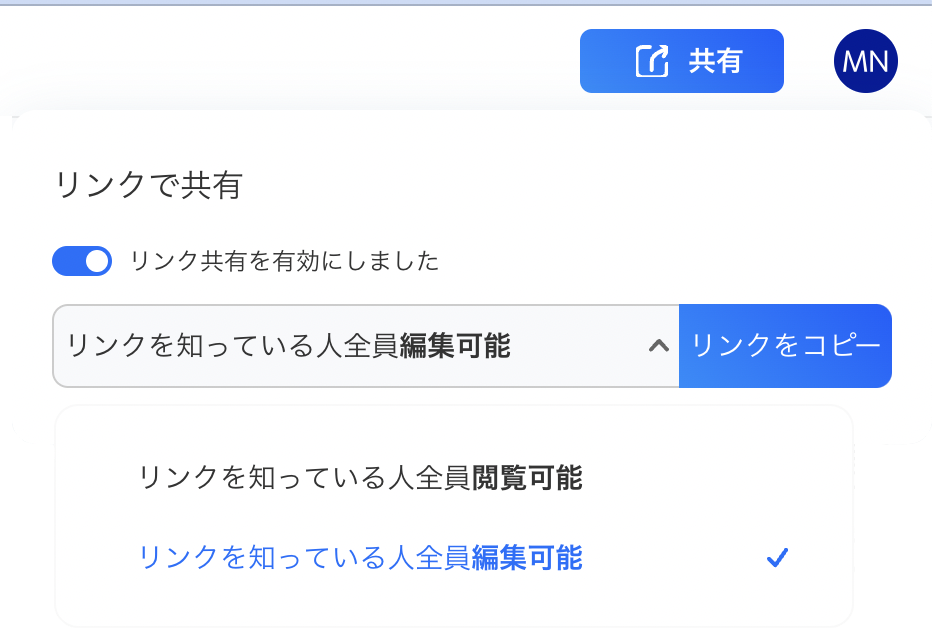Image resolution: width=932 pixels, height=642 pixels.
Task: Click the check icon marking the current permission
Action: [778, 557]
